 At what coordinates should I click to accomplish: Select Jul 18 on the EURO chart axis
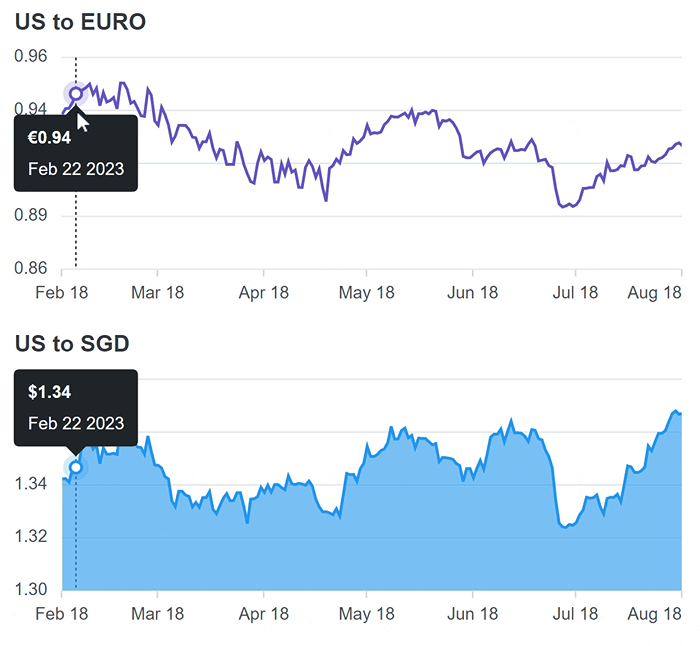pos(575,292)
